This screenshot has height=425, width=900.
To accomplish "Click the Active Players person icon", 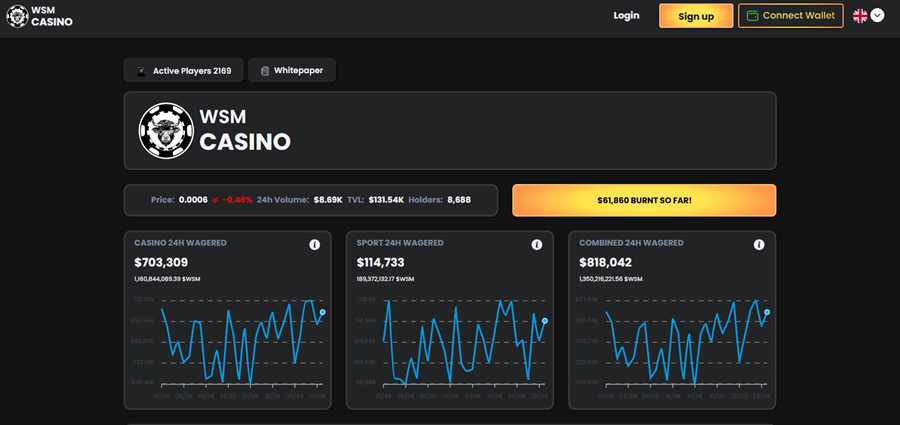I will pyautogui.click(x=141, y=71).
